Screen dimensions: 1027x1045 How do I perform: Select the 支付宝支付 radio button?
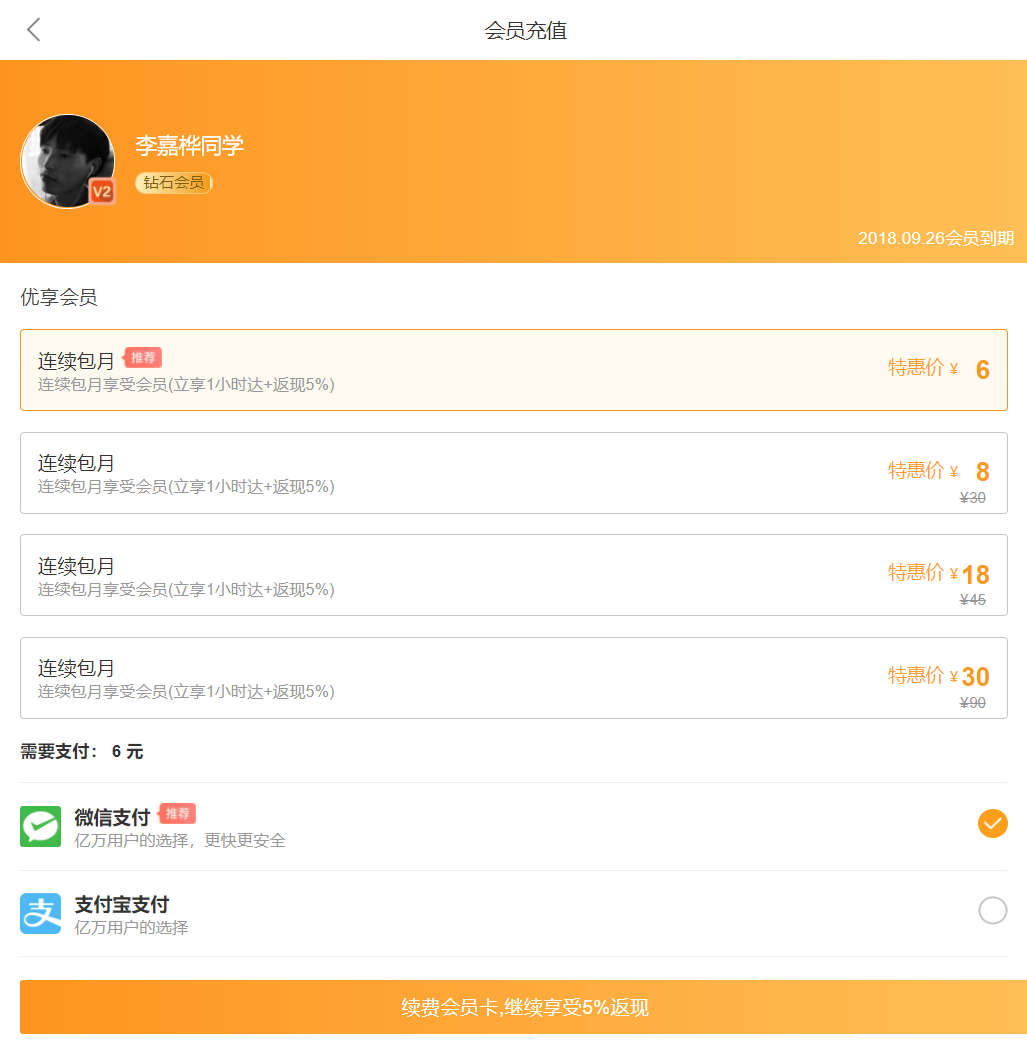pyautogui.click(x=992, y=910)
